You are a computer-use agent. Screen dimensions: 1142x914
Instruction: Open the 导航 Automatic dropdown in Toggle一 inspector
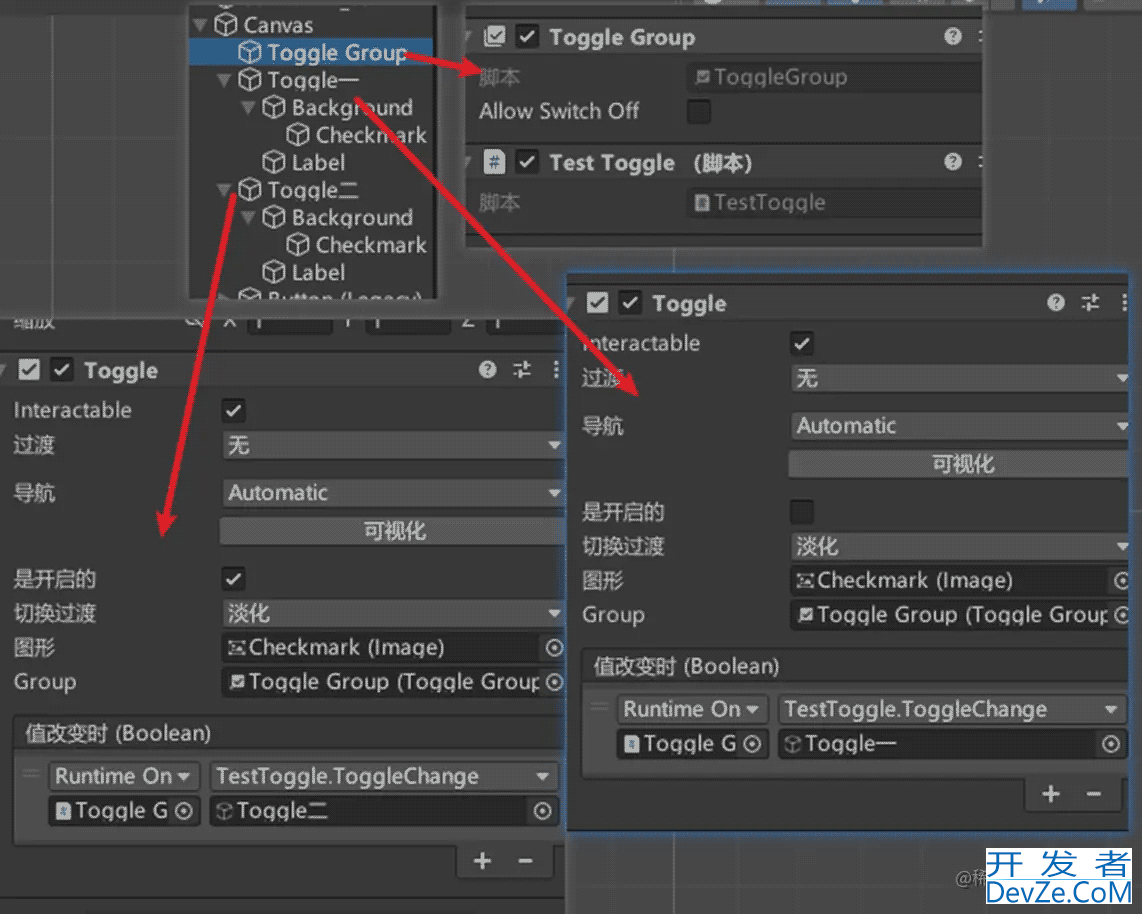[959, 426]
